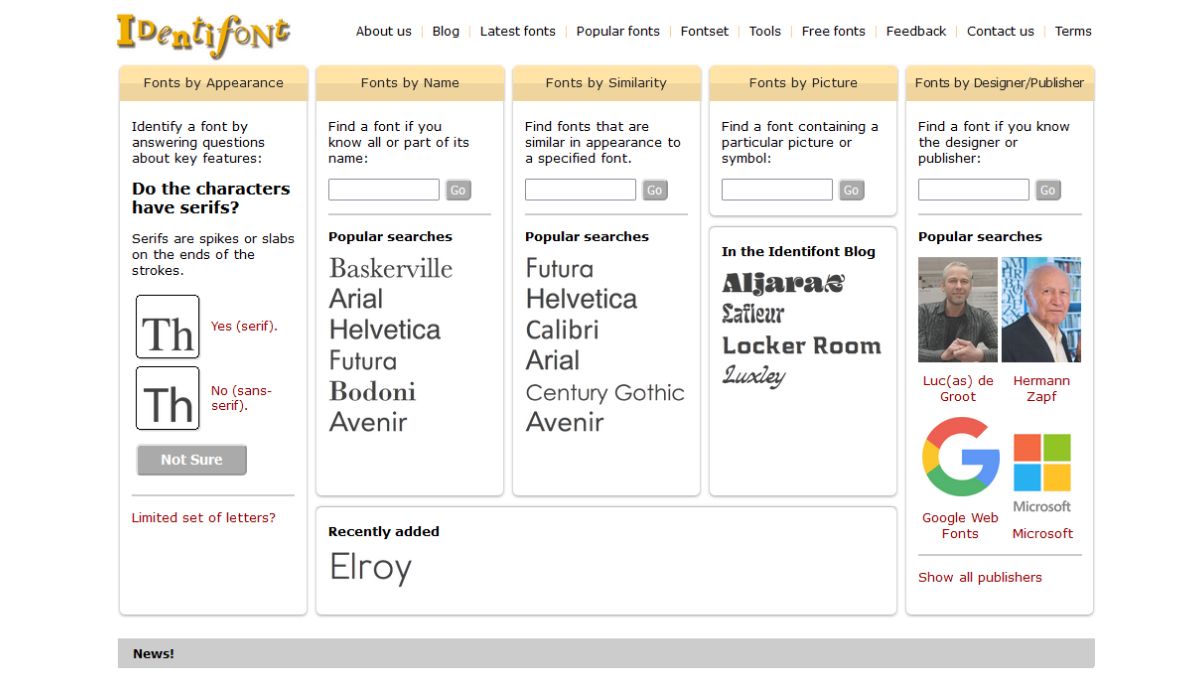
Task: Click the Identifont logo
Action: click(203, 33)
